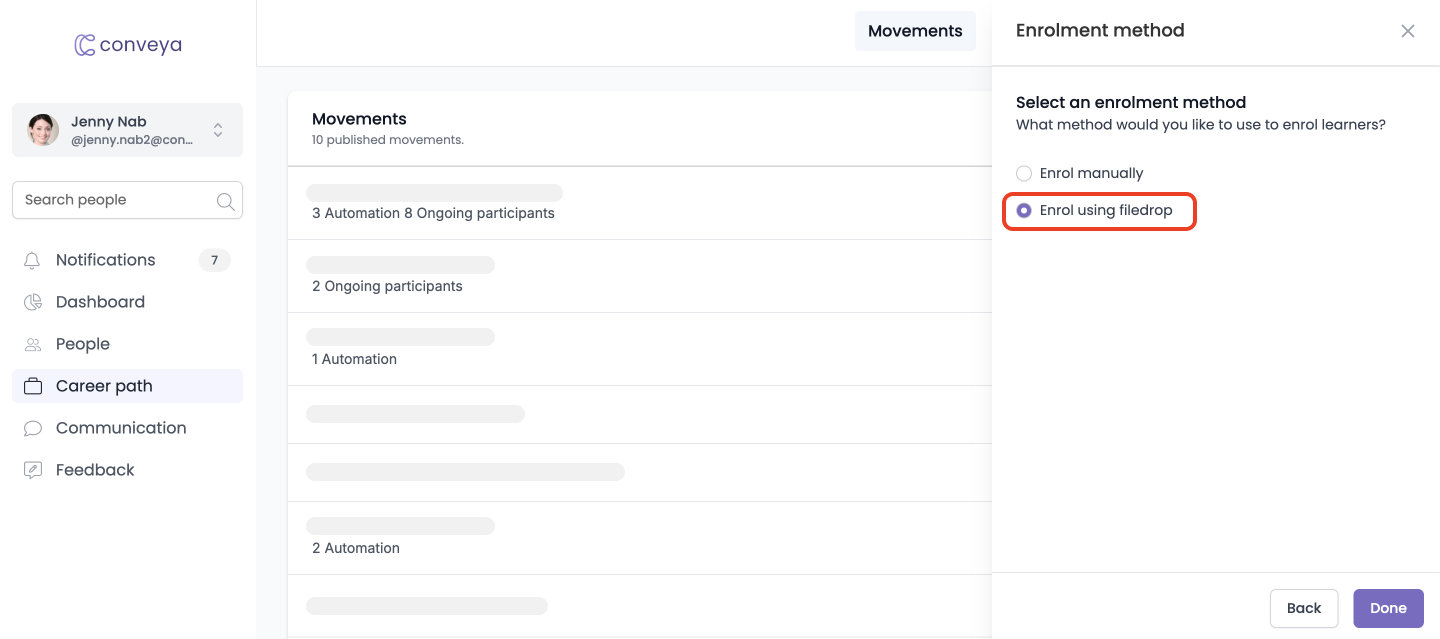The width and height of the screenshot is (1440, 639).
Task: Open the movement row showing 1 Automation
Action: tap(640, 349)
